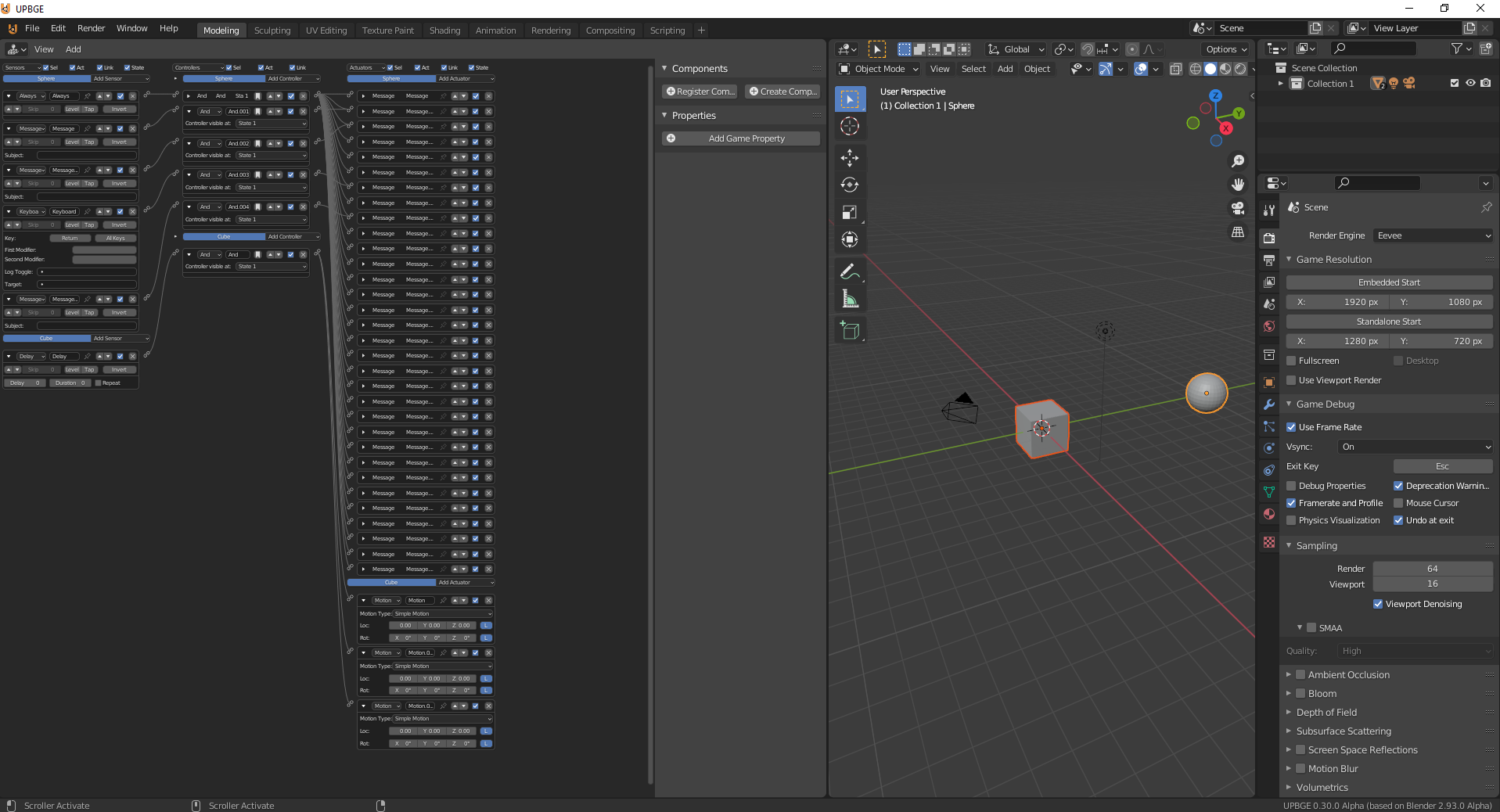Image resolution: width=1500 pixels, height=812 pixels.
Task: Click the Add Game Property button
Action: pyautogui.click(x=739, y=138)
